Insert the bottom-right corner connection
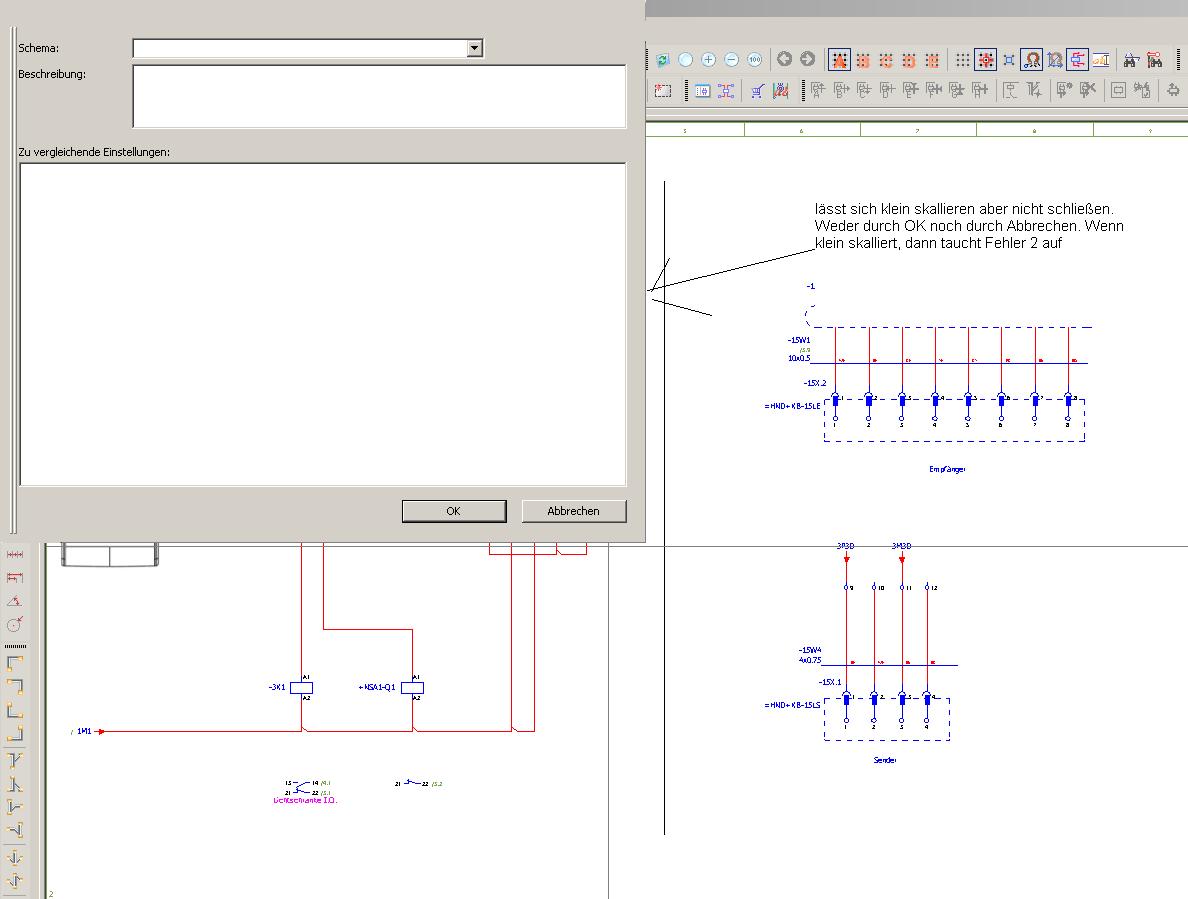This screenshot has width=1188, height=899. tap(14, 733)
